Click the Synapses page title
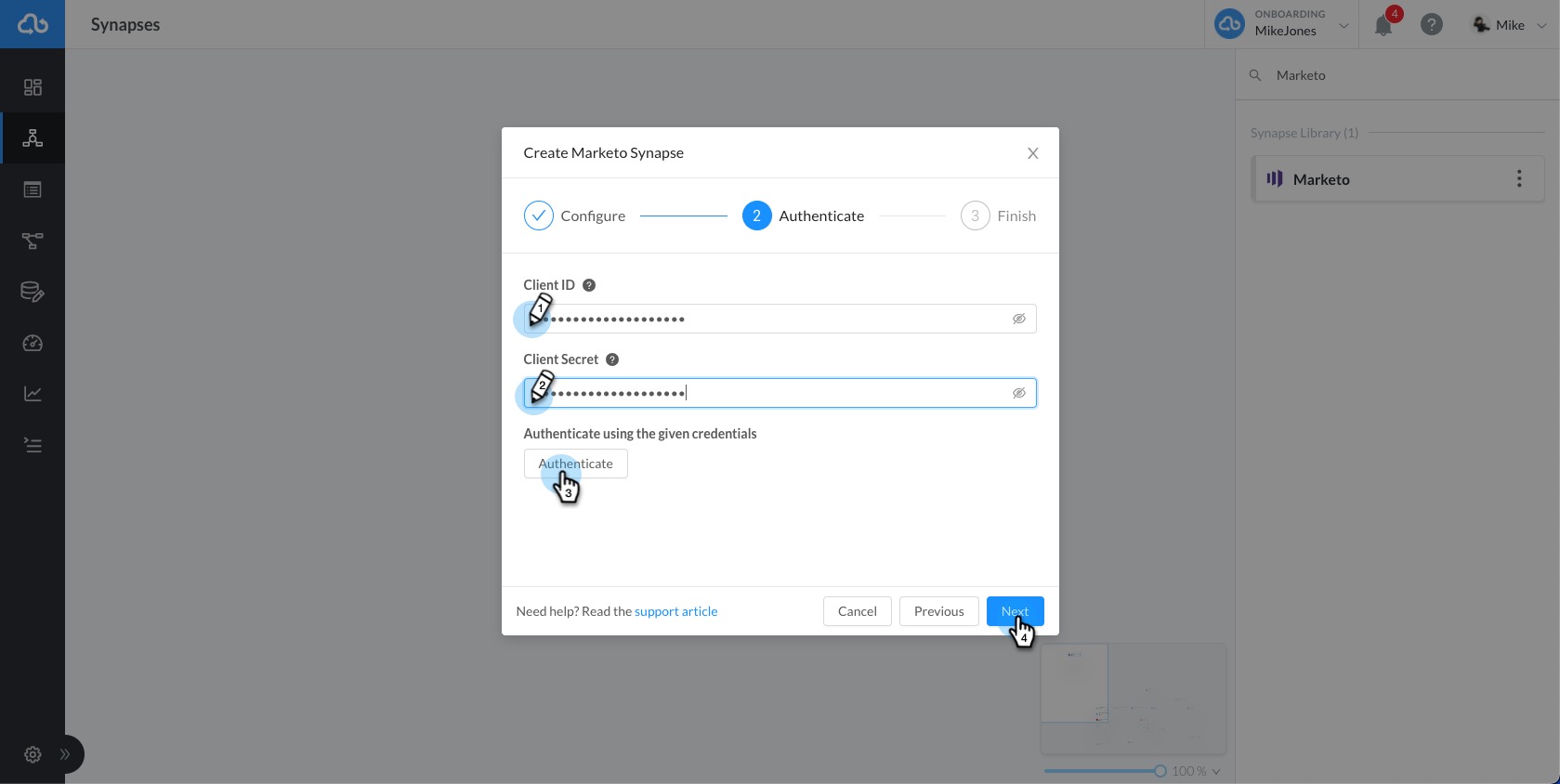The image size is (1560, 784). [x=125, y=25]
